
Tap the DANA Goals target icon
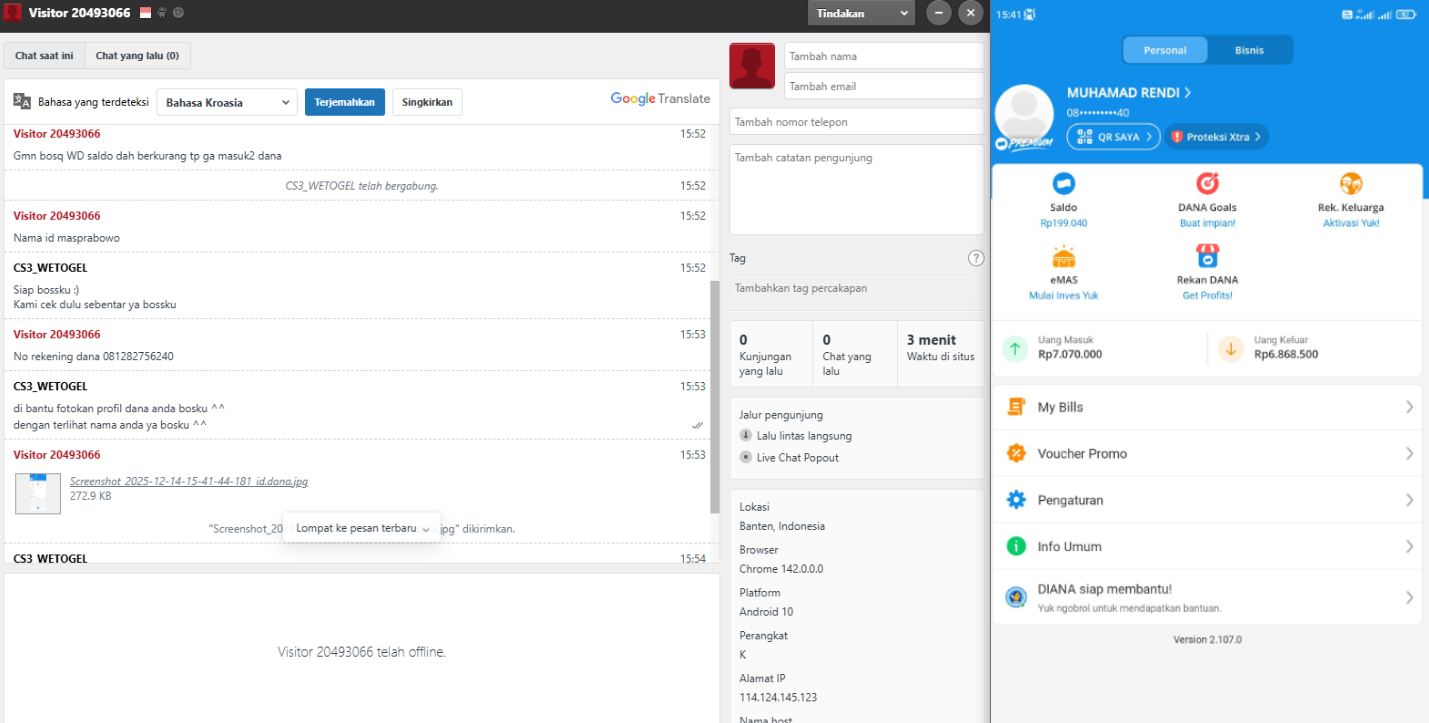[1207, 184]
